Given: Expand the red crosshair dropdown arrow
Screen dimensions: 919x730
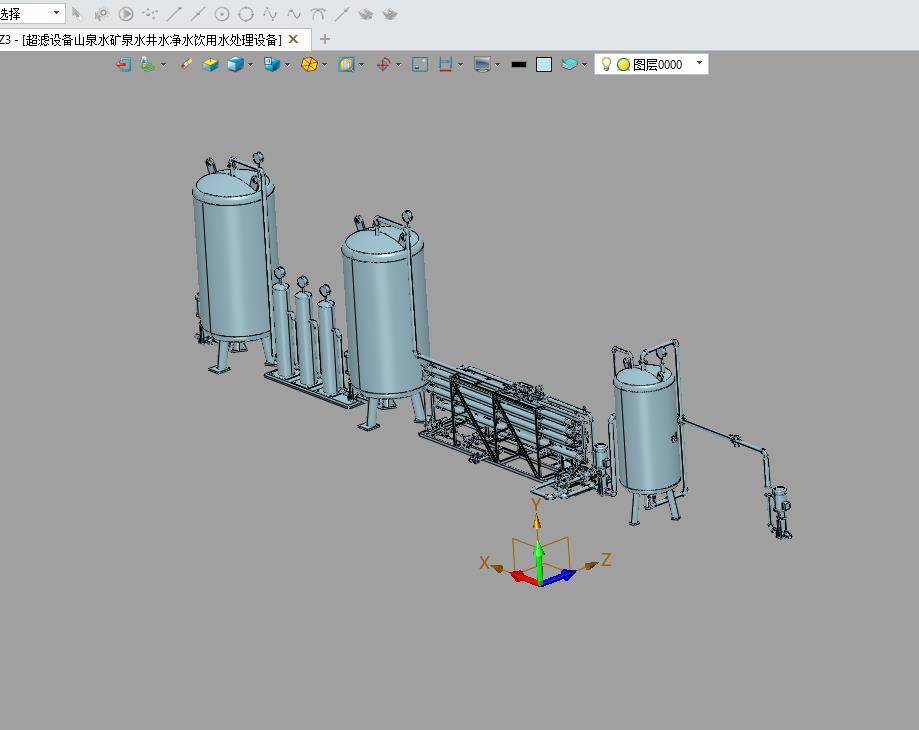Looking at the screenshot, I should coord(399,64).
